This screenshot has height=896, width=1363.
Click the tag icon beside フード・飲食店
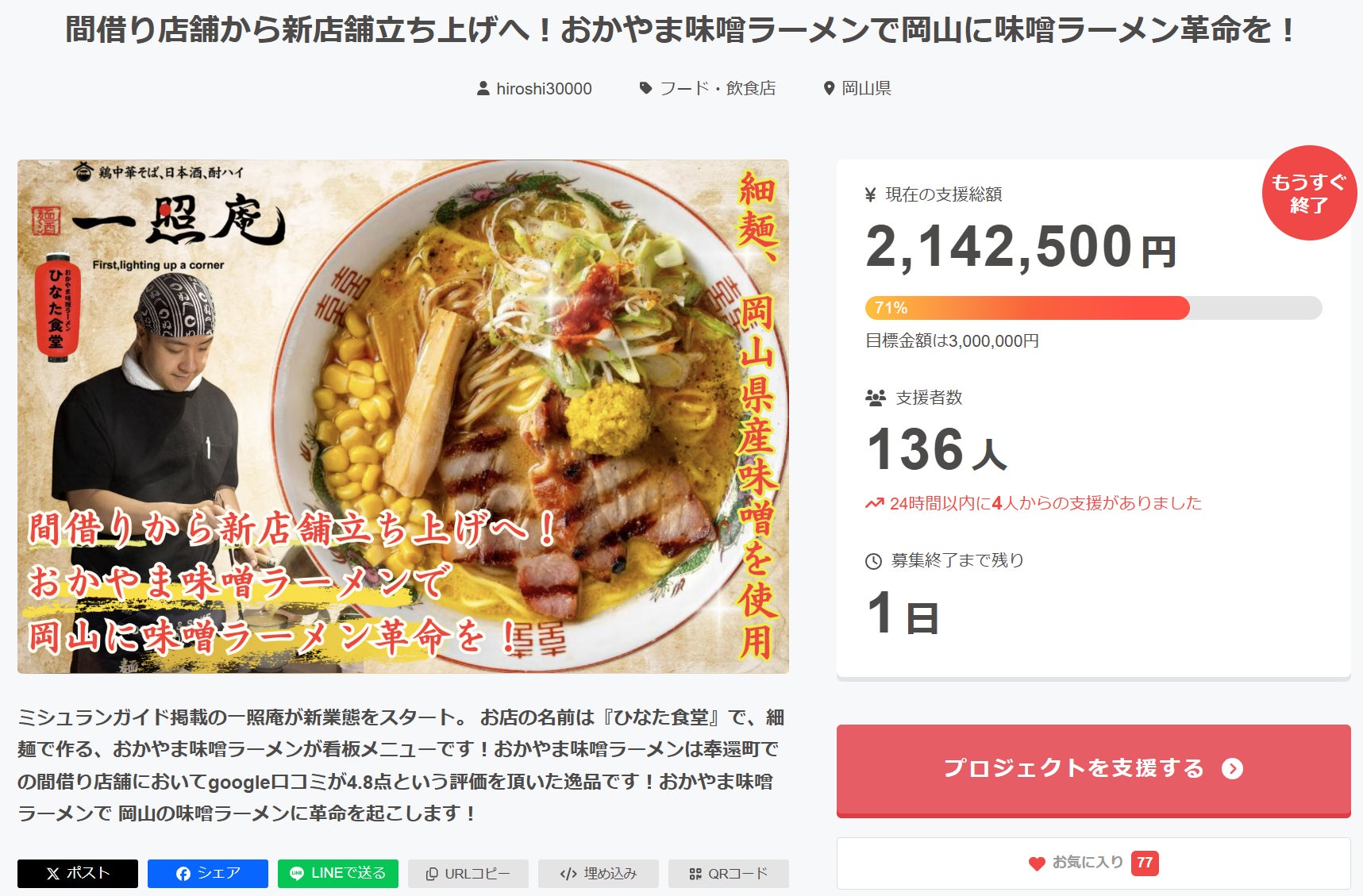coord(646,88)
